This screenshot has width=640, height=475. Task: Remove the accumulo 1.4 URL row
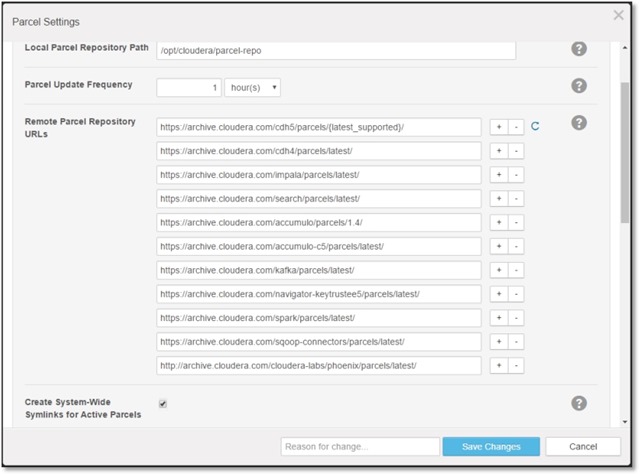(516, 222)
